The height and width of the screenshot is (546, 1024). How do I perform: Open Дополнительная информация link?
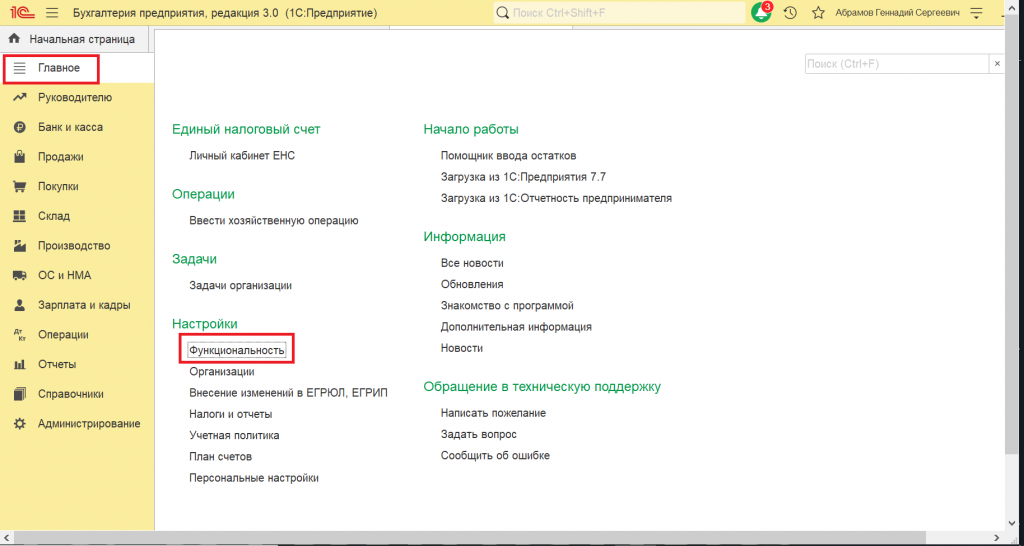point(517,327)
